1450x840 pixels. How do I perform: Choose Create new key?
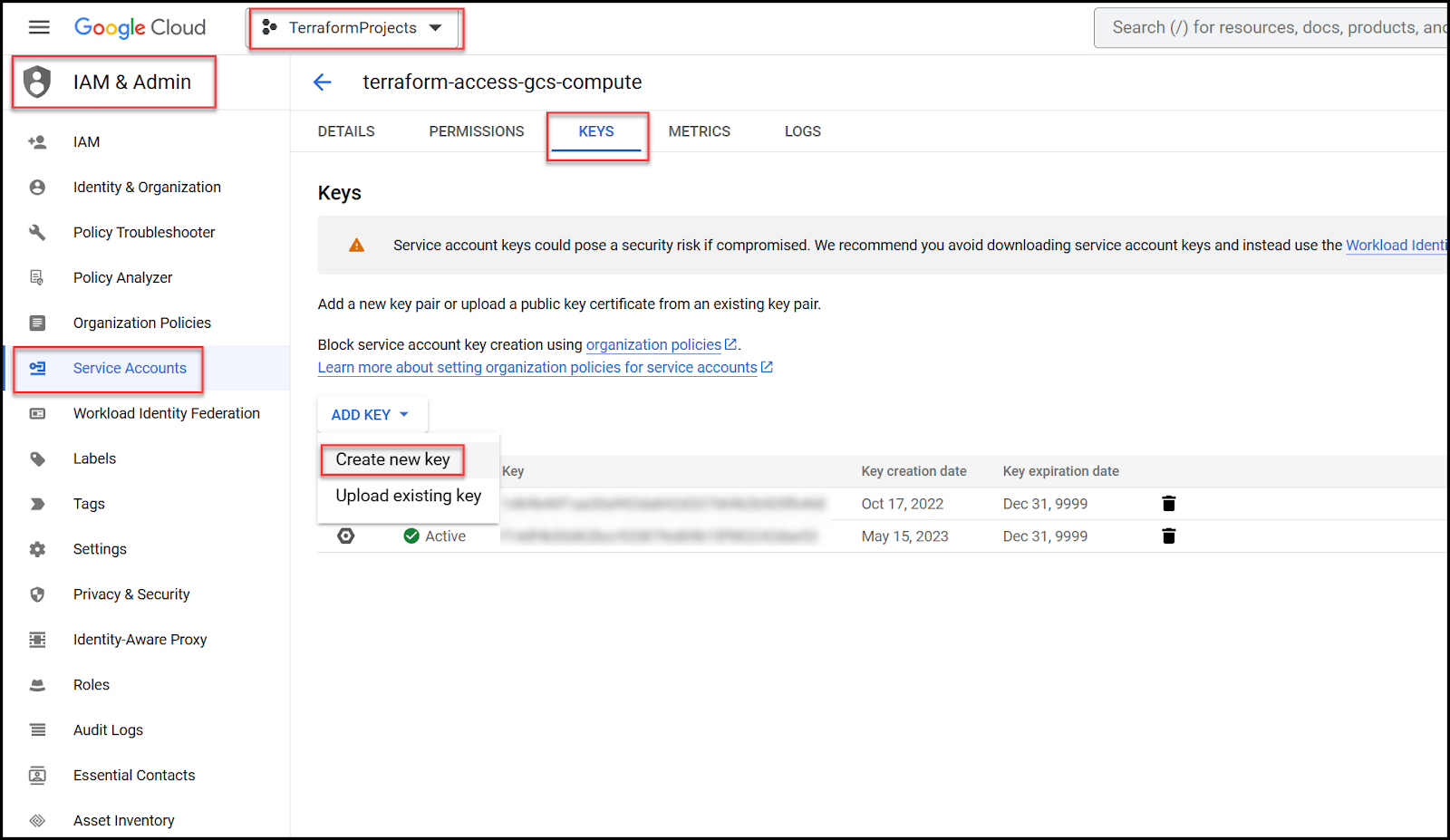[x=391, y=459]
